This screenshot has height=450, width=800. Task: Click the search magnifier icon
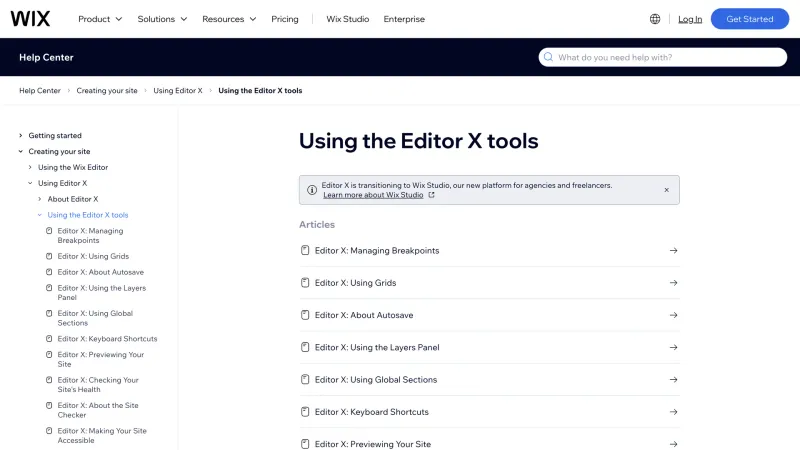(x=548, y=57)
